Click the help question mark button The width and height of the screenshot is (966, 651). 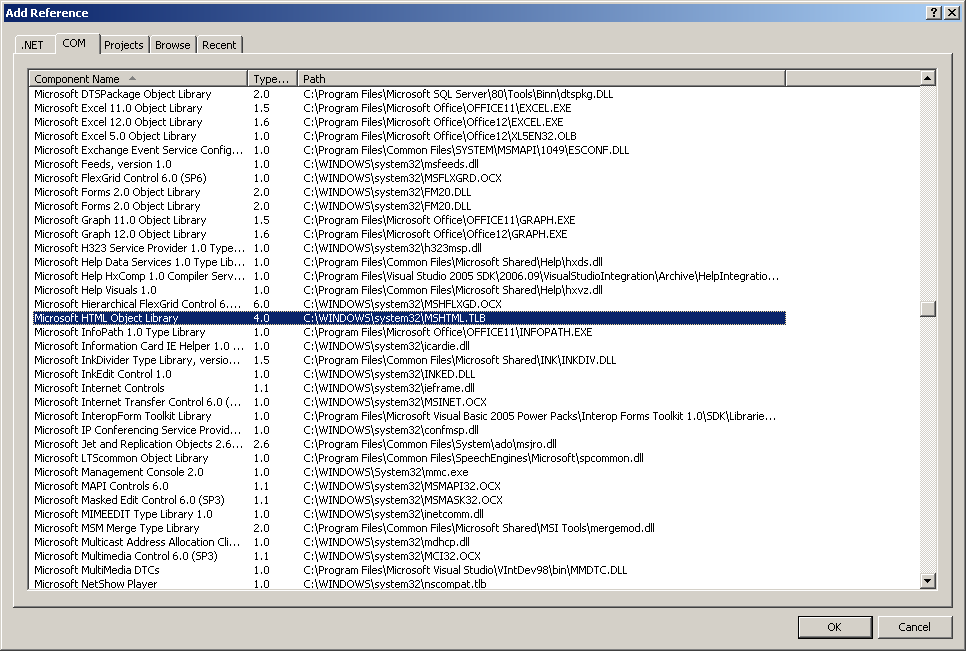[934, 13]
